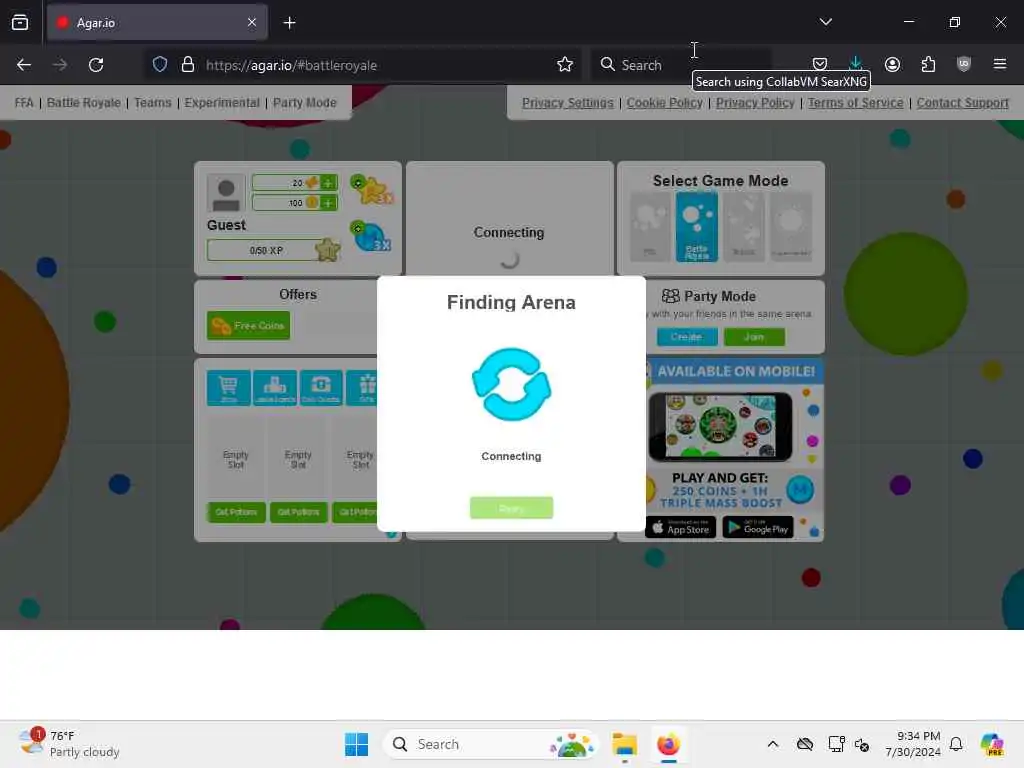Select the 3X mass blue boost

(371, 236)
